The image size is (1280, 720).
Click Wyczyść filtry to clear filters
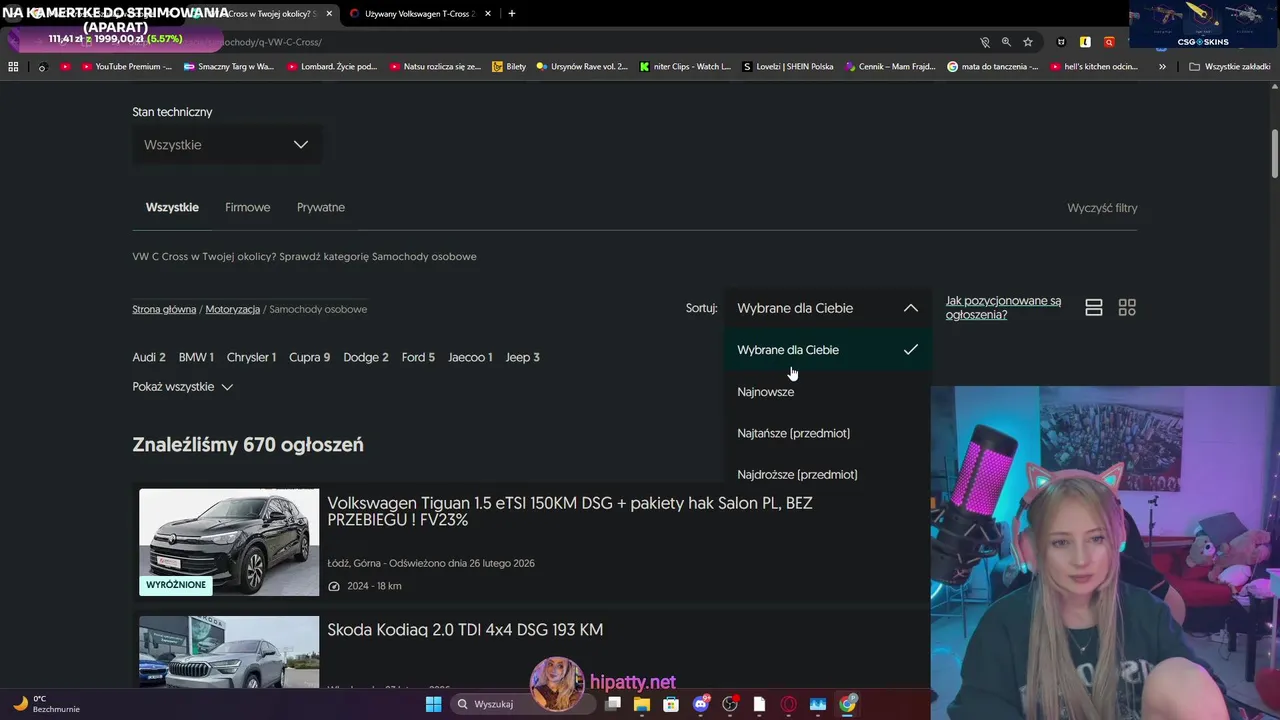pyautogui.click(x=1102, y=208)
